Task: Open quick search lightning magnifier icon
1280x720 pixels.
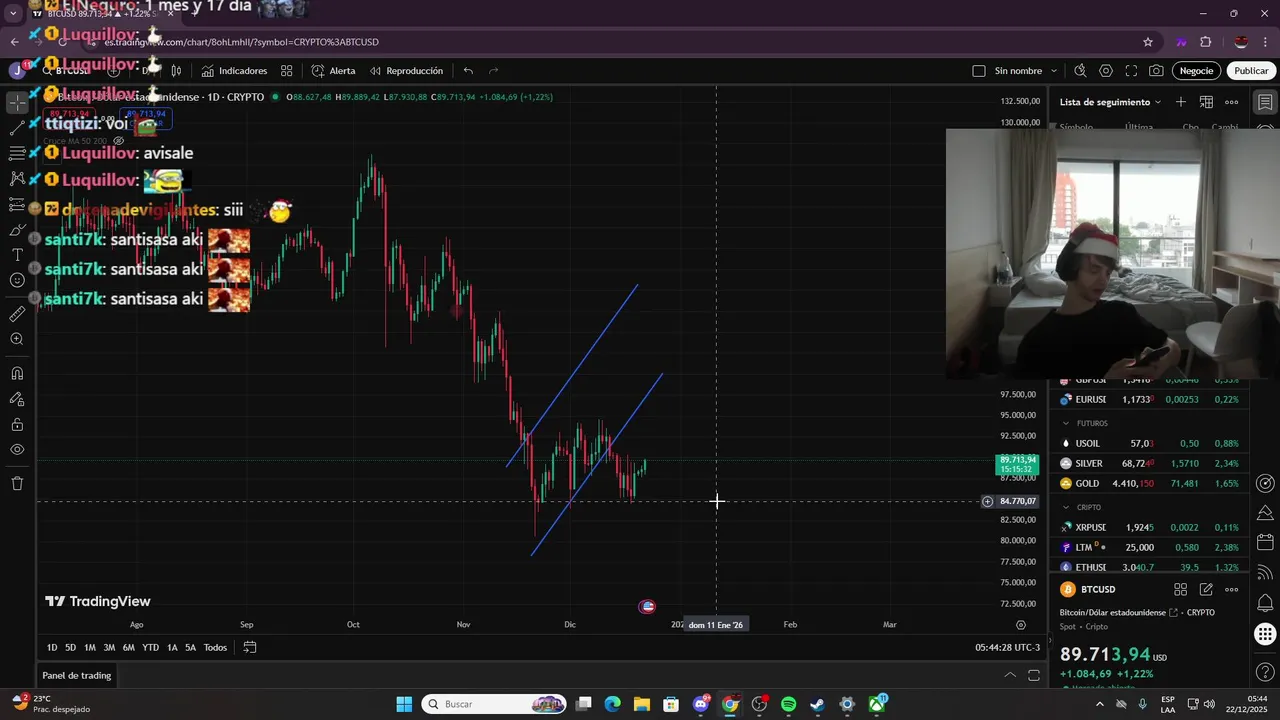Action: [1080, 71]
